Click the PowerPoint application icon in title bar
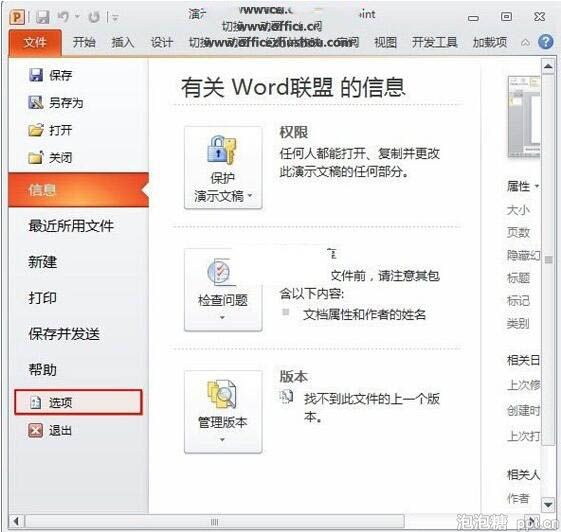Image resolution: width=561 pixels, height=532 pixels. point(17,16)
